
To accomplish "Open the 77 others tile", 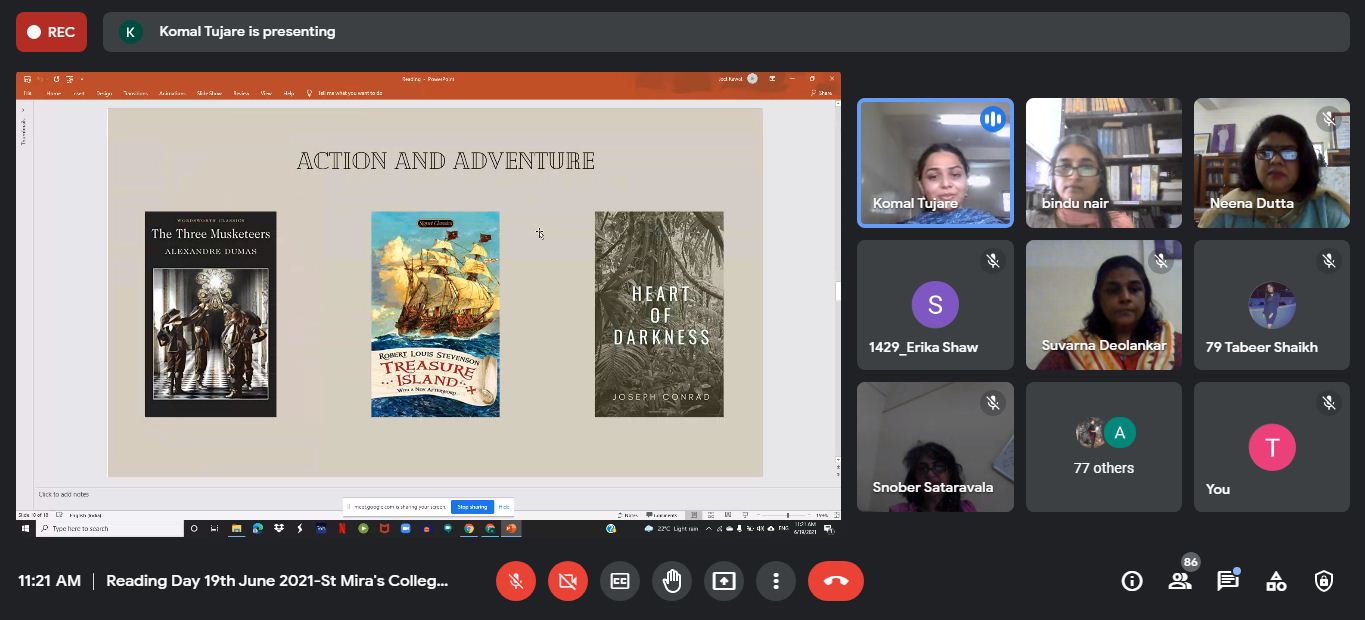I will (1103, 447).
